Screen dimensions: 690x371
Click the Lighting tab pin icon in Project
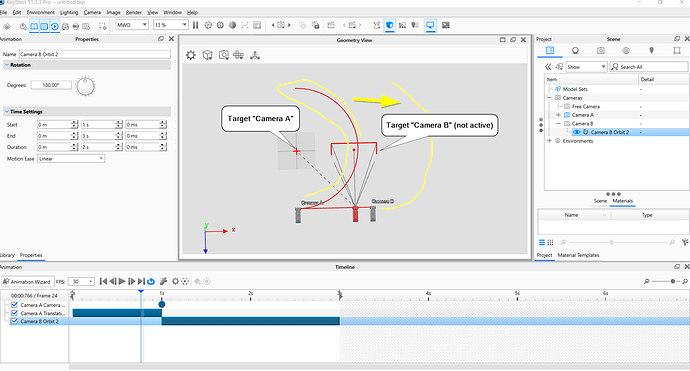coord(651,51)
